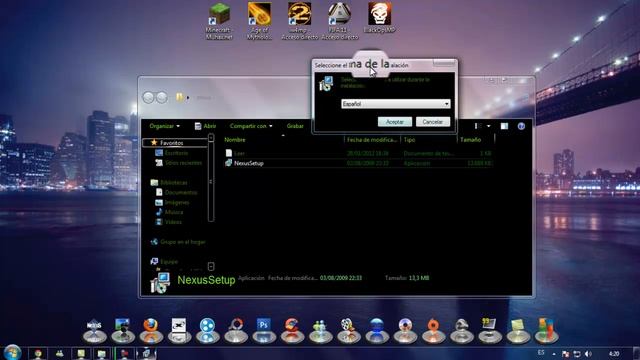This screenshot has width=640, height=360.
Task: Click Explorer forward navigation button
Action: [x=162, y=97]
